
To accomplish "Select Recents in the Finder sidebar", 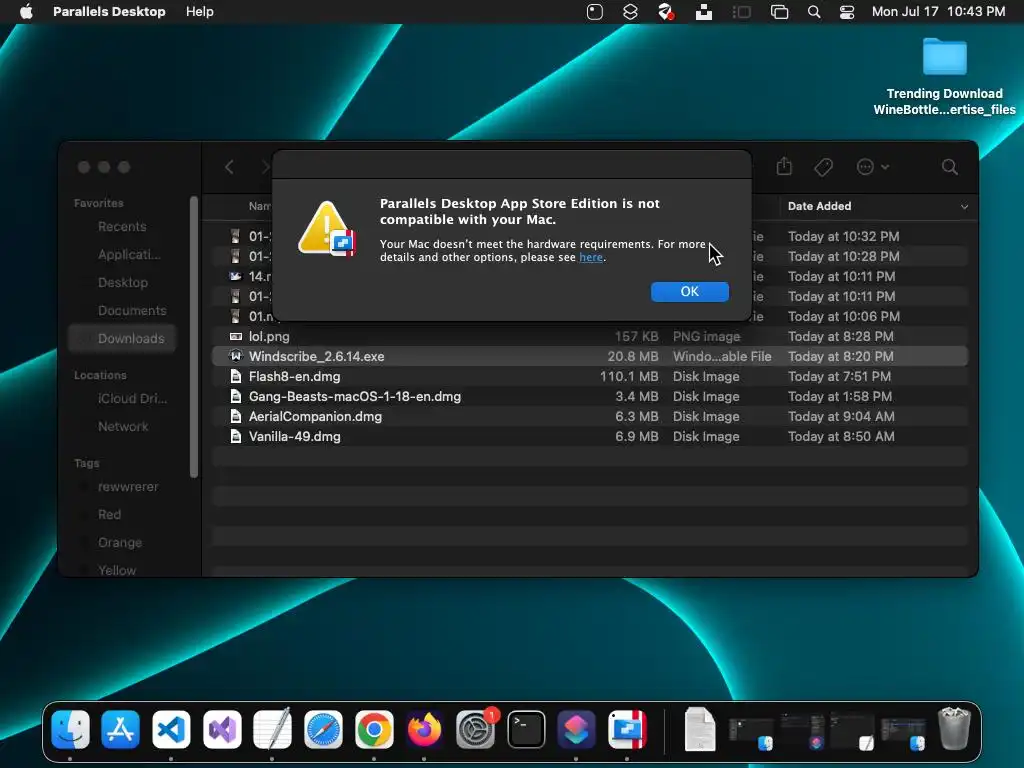I will coord(122,227).
